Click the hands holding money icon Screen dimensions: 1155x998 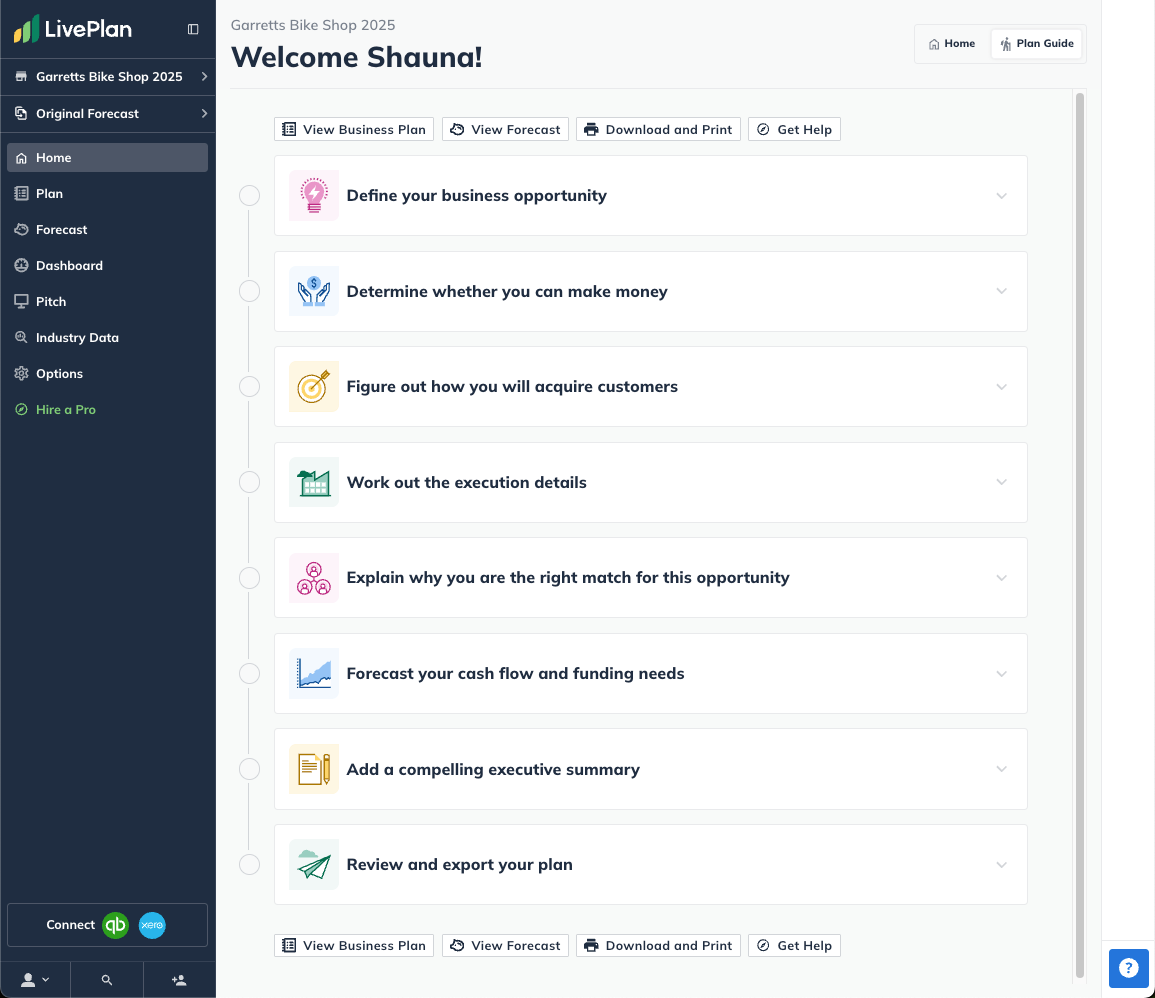pyautogui.click(x=314, y=291)
